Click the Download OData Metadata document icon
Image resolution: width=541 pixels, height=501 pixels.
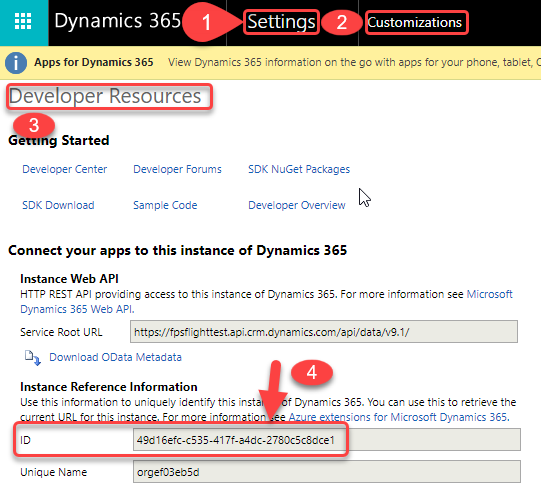33,357
